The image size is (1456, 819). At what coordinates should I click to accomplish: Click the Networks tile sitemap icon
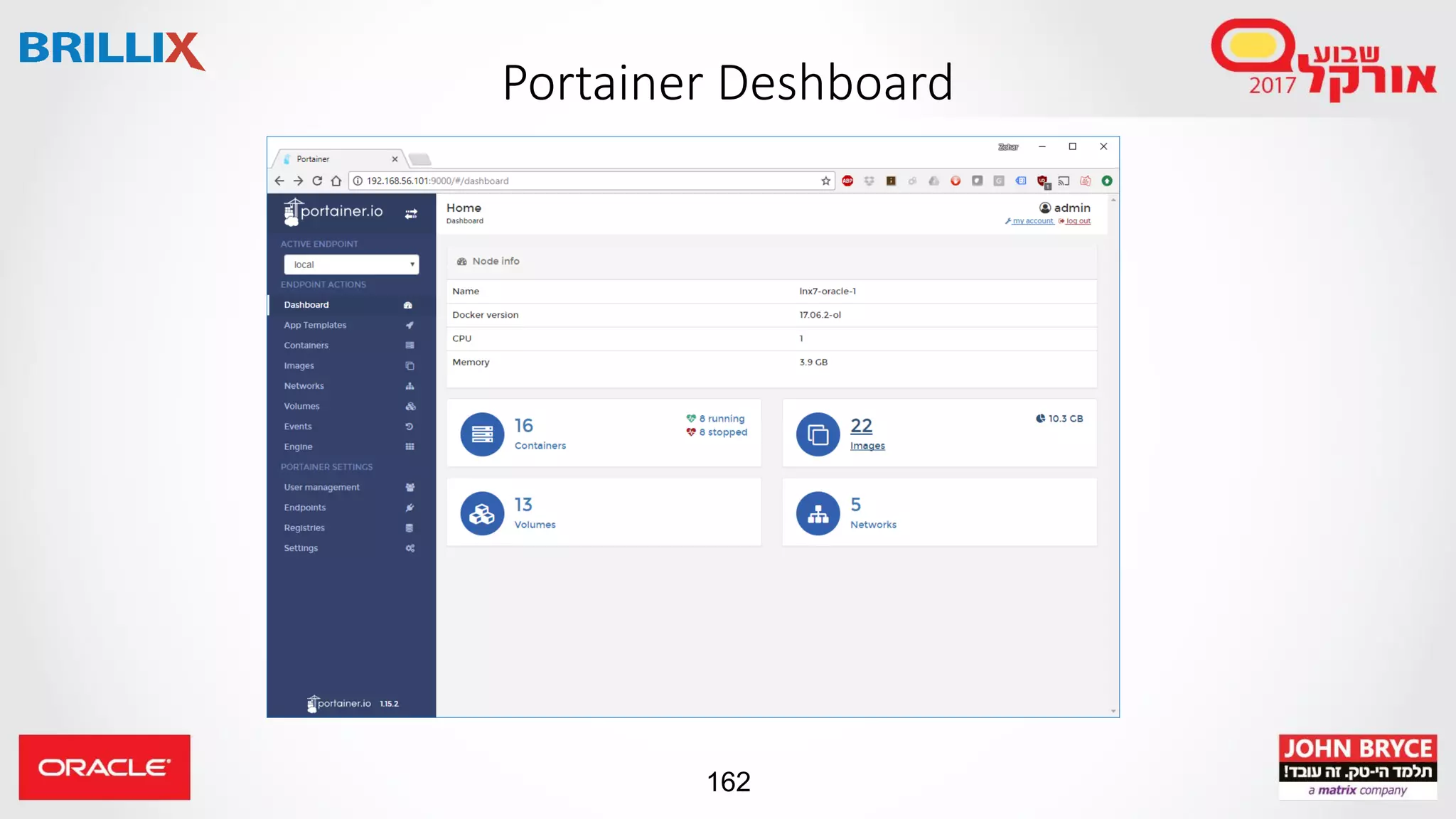pyautogui.click(x=818, y=513)
